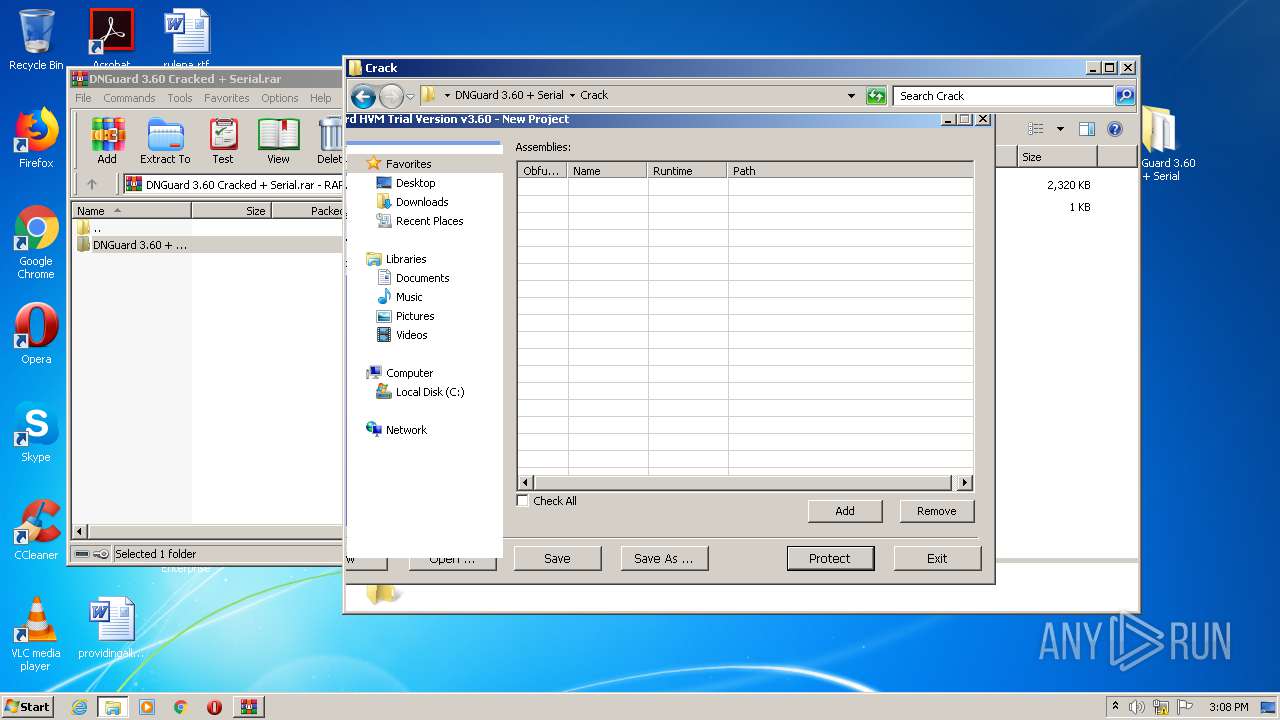
Task: Expand the DNGuard 3.60 + Serial breadcrumb arrow
Action: point(572,96)
